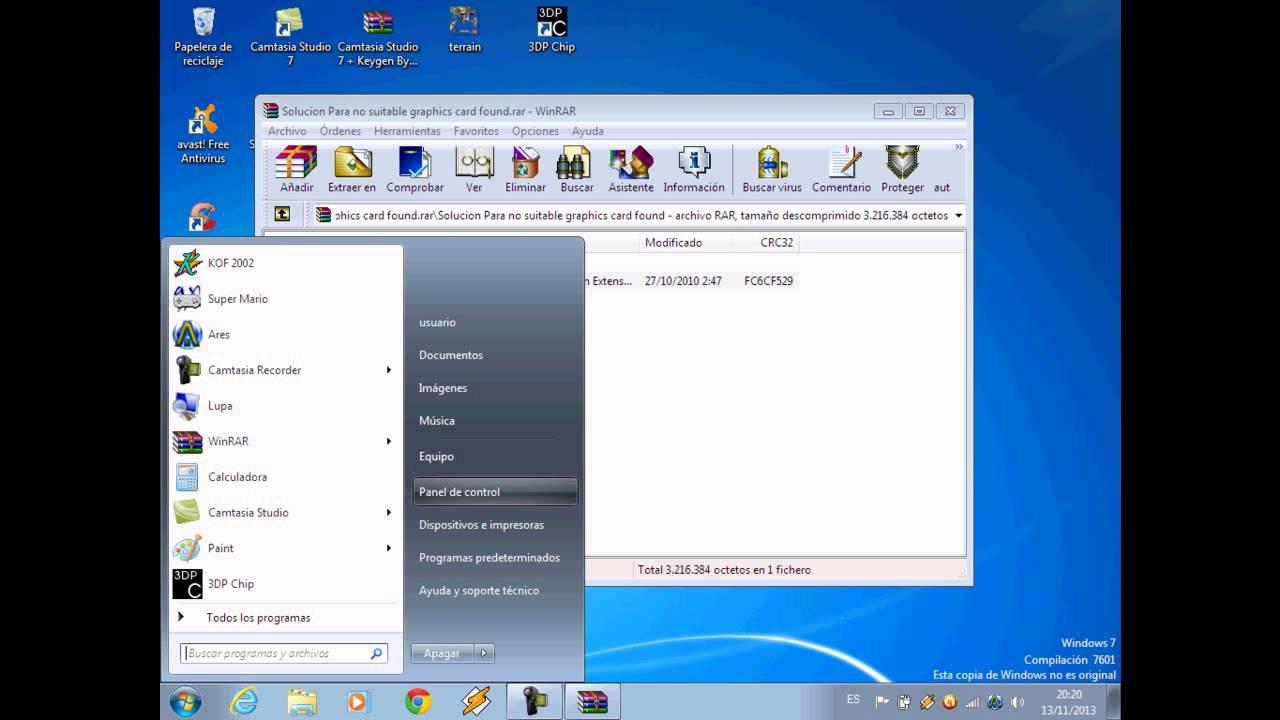Expand Camtasia Recorder submenu arrow
Image resolution: width=1280 pixels, height=720 pixels.
point(389,370)
